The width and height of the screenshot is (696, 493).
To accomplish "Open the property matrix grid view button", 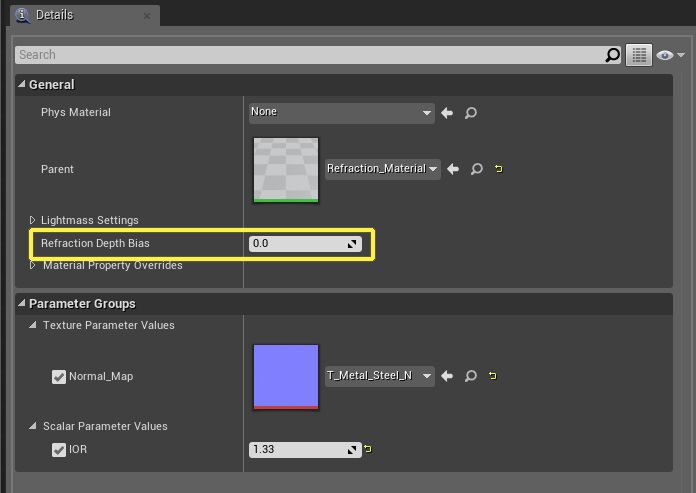I will pyautogui.click(x=639, y=55).
